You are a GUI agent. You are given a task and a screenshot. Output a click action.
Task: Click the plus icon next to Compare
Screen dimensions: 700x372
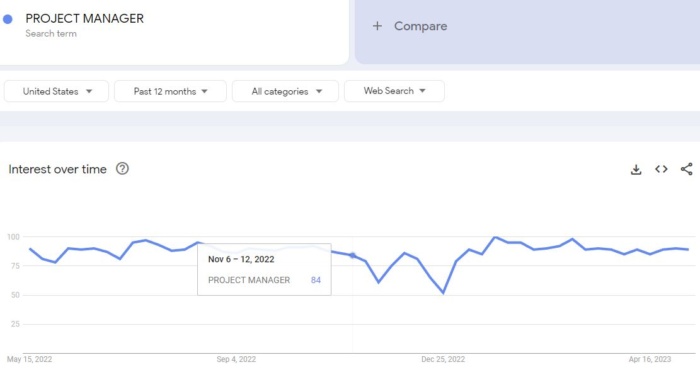pos(377,26)
